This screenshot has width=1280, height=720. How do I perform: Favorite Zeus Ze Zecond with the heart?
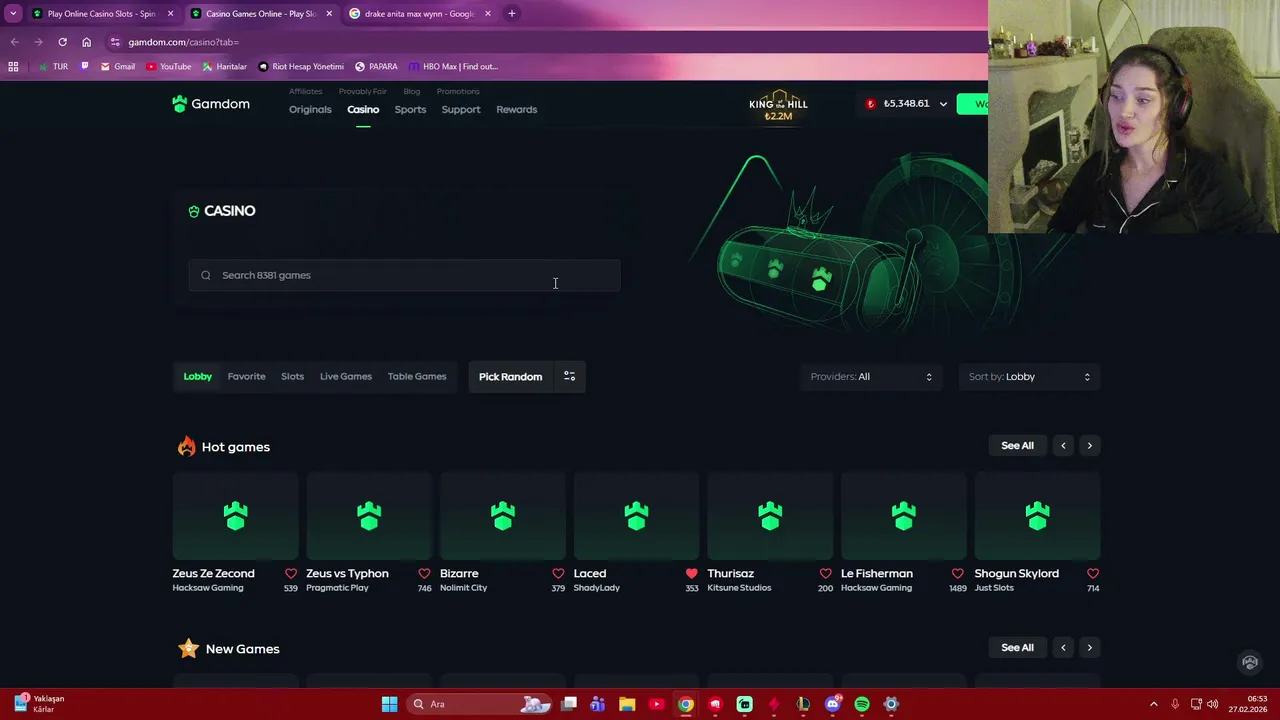pyautogui.click(x=291, y=574)
